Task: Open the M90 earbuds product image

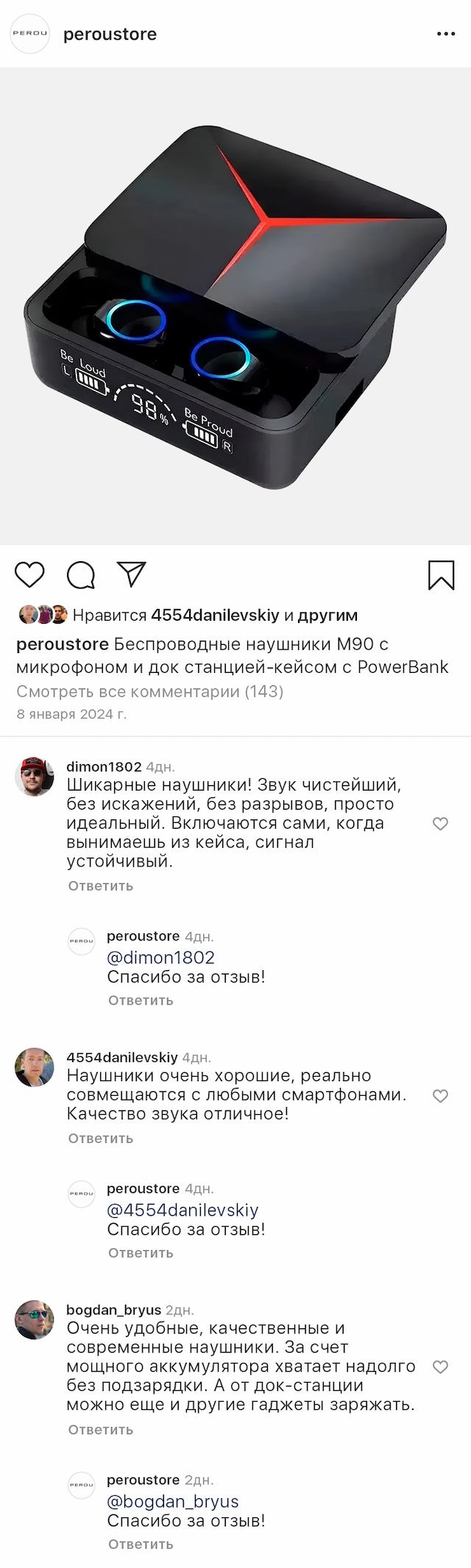Action: pyautogui.click(x=235, y=306)
